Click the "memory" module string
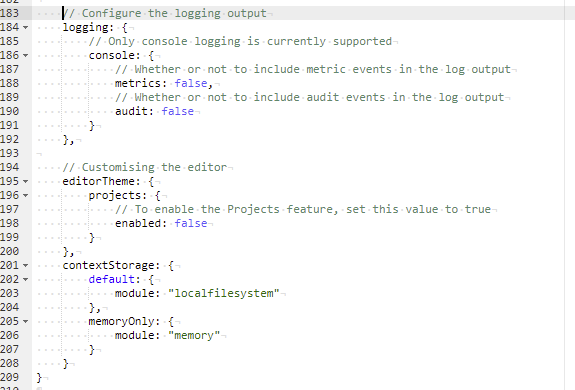This screenshot has width=575, height=390. (194, 335)
